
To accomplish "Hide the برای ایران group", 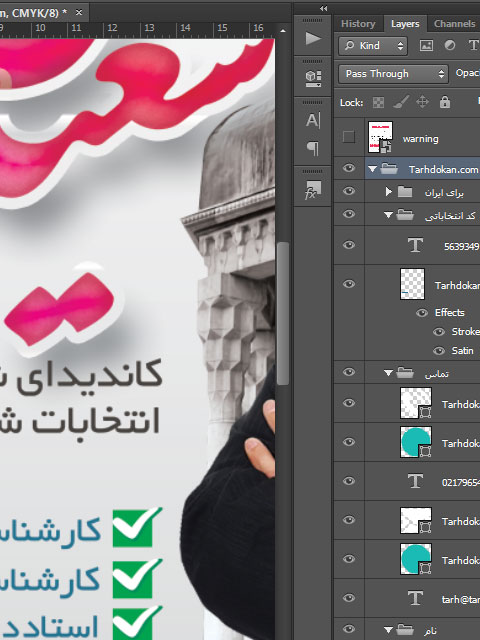I will pos(349,191).
